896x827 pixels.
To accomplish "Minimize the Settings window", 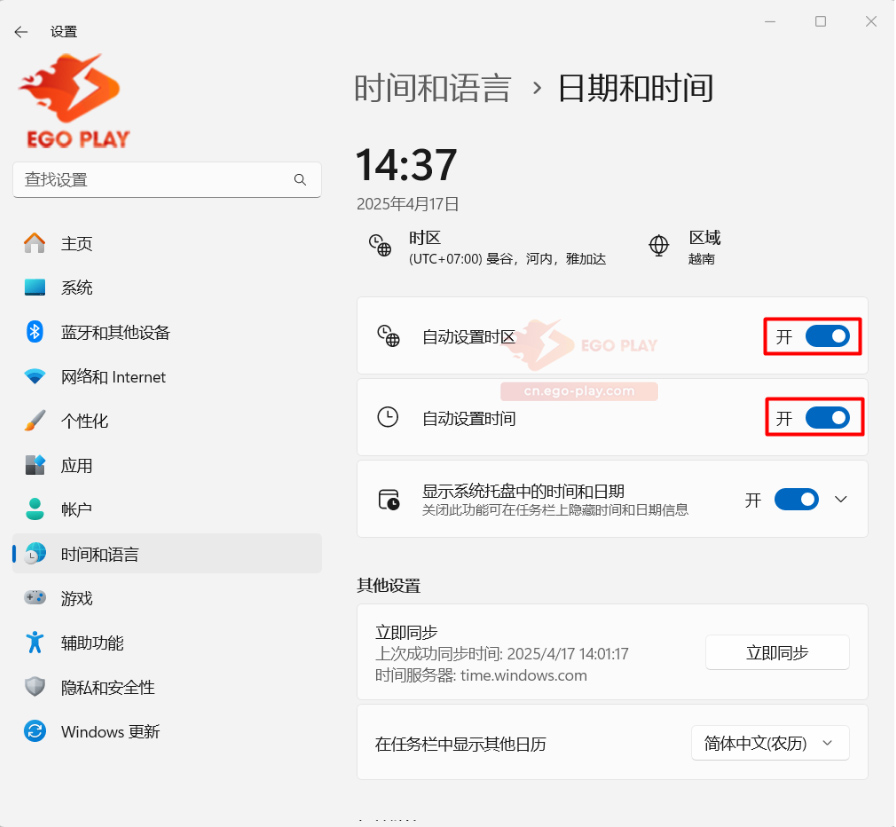I will [x=770, y=22].
